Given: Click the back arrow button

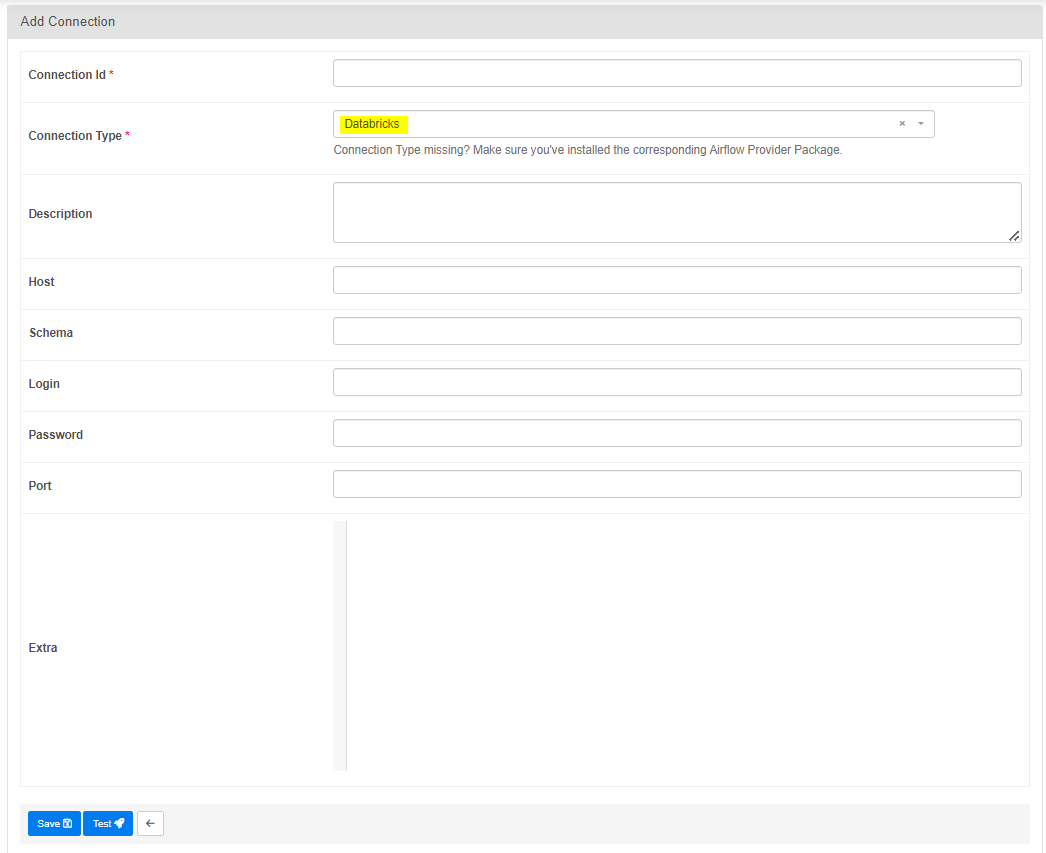Looking at the screenshot, I should [150, 823].
